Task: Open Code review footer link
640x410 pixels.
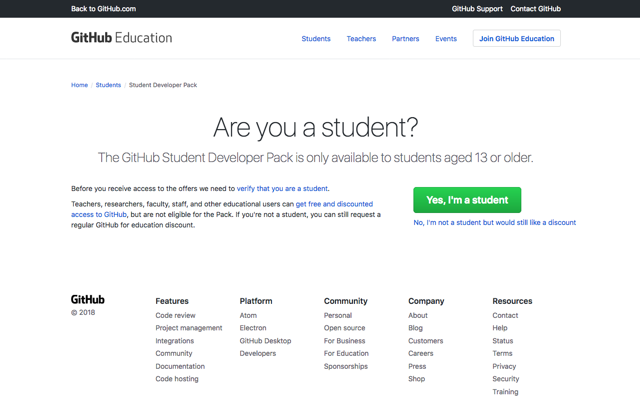Action: click(x=176, y=315)
